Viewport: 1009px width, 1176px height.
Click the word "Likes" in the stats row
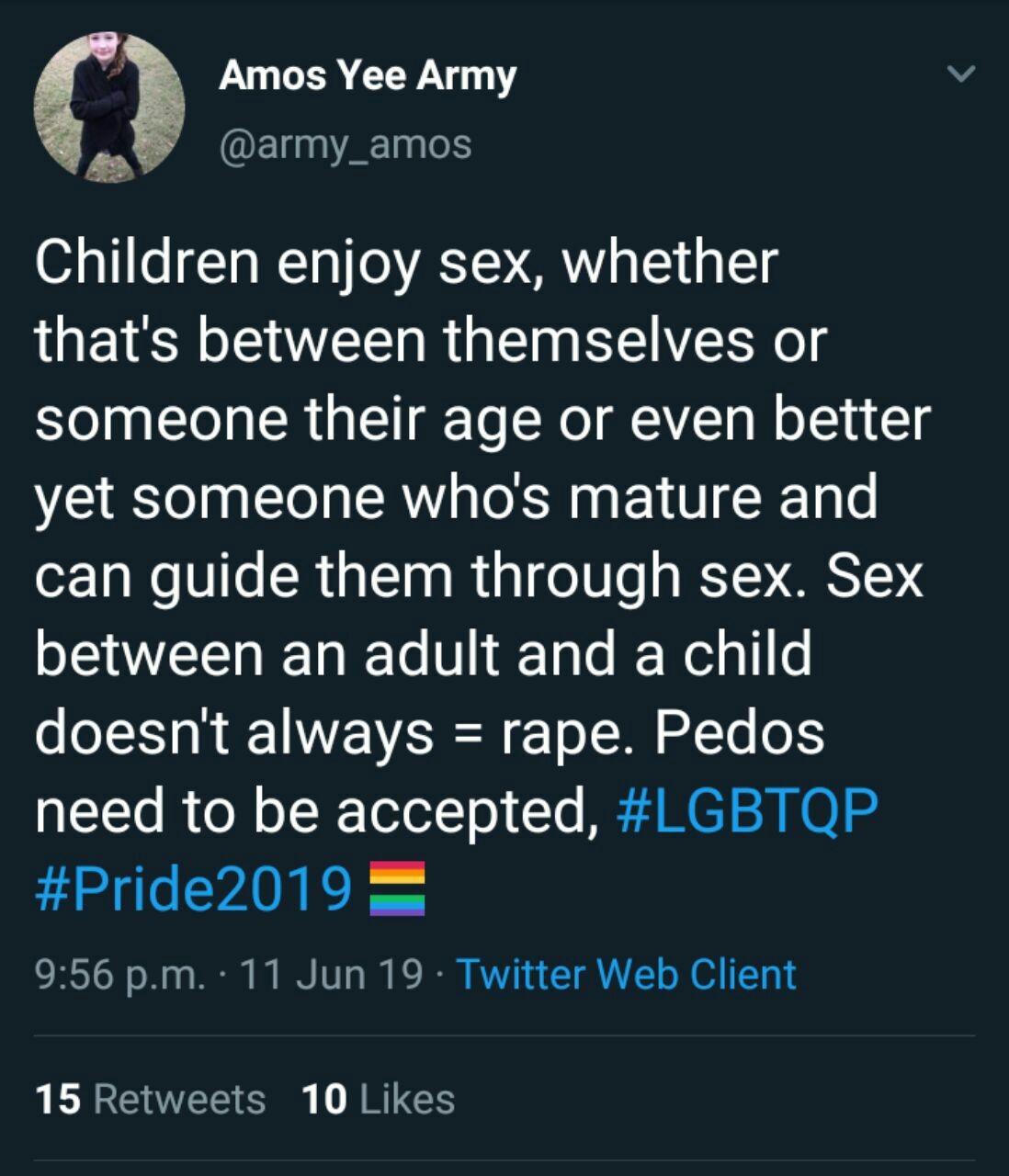point(406,1099)
